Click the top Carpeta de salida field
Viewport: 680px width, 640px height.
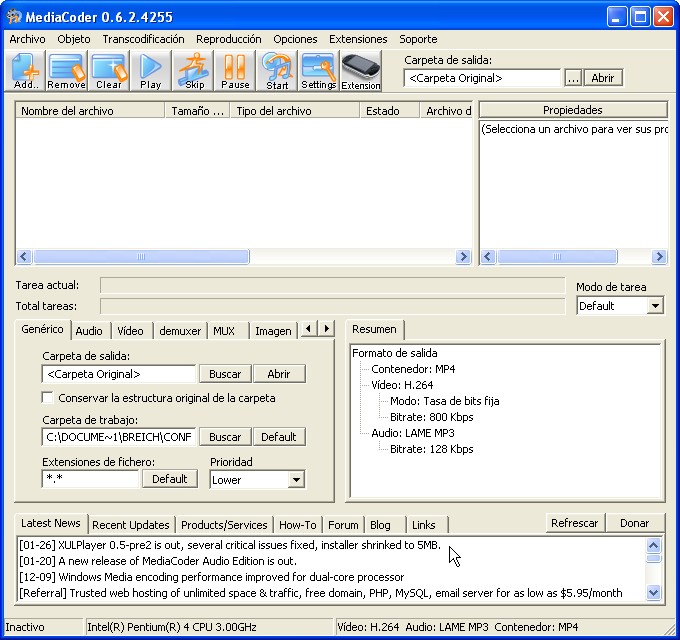[482, 78]
